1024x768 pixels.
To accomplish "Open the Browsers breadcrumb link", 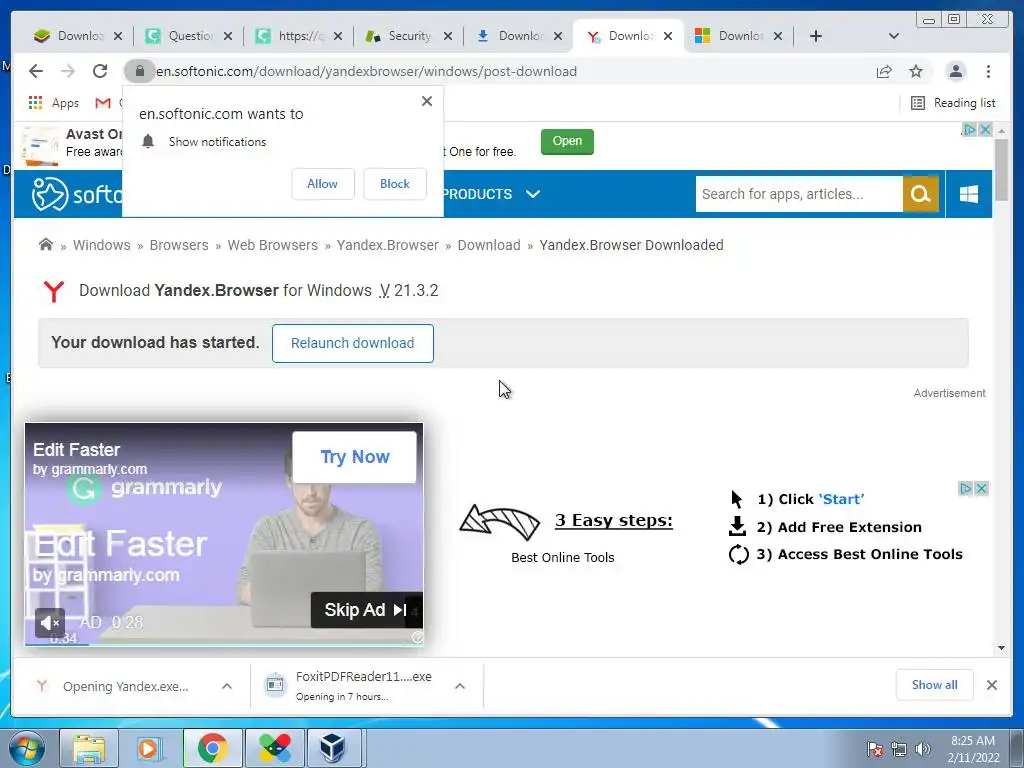I will point(179,245).
